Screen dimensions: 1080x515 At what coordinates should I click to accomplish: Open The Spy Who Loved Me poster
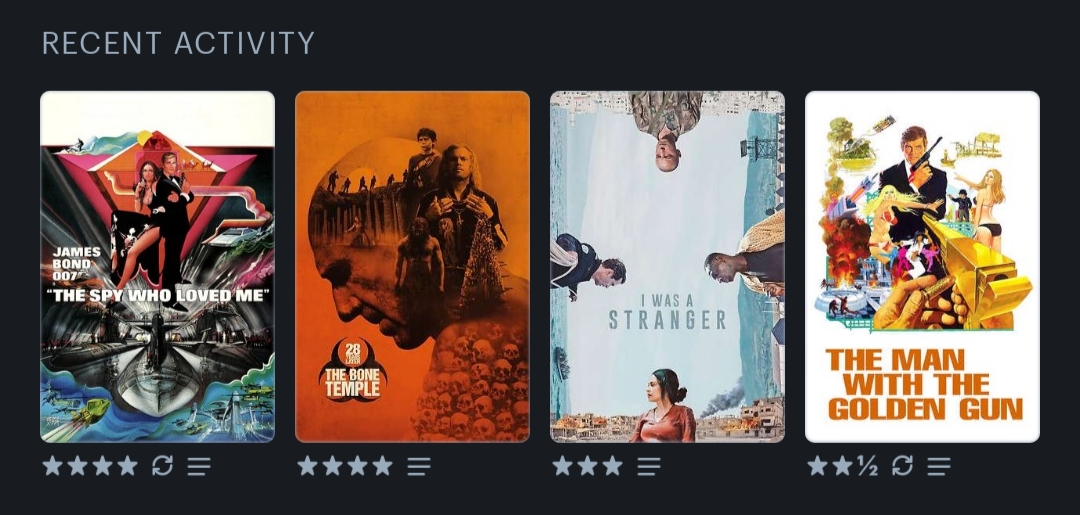click(158, 266)
